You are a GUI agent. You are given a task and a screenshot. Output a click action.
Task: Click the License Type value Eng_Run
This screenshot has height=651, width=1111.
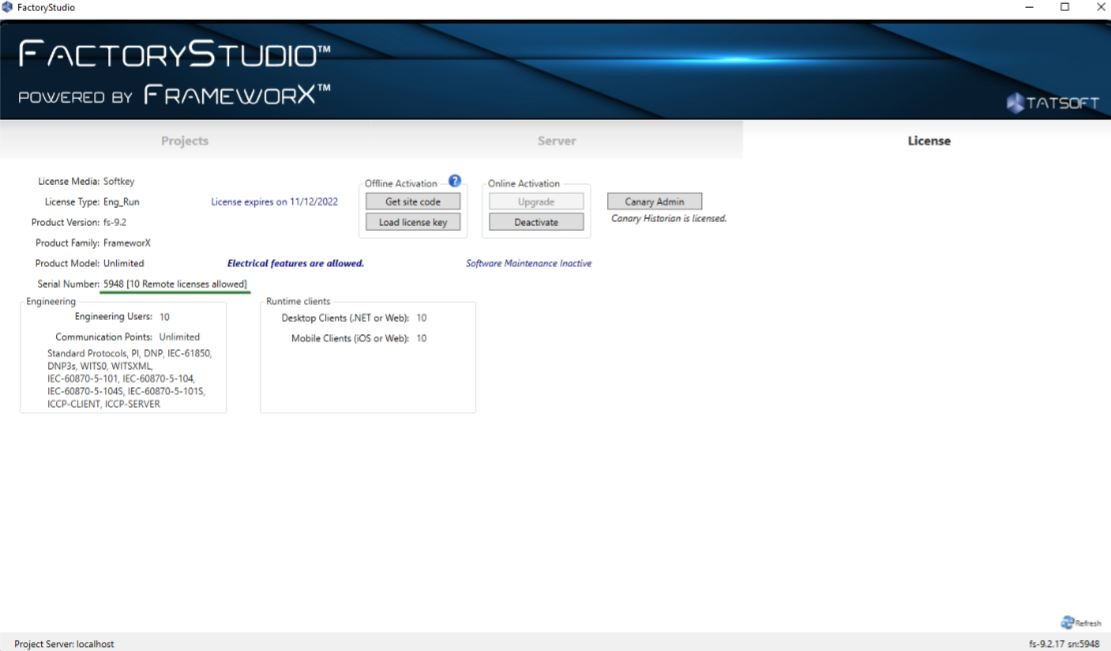click(121, 202)
